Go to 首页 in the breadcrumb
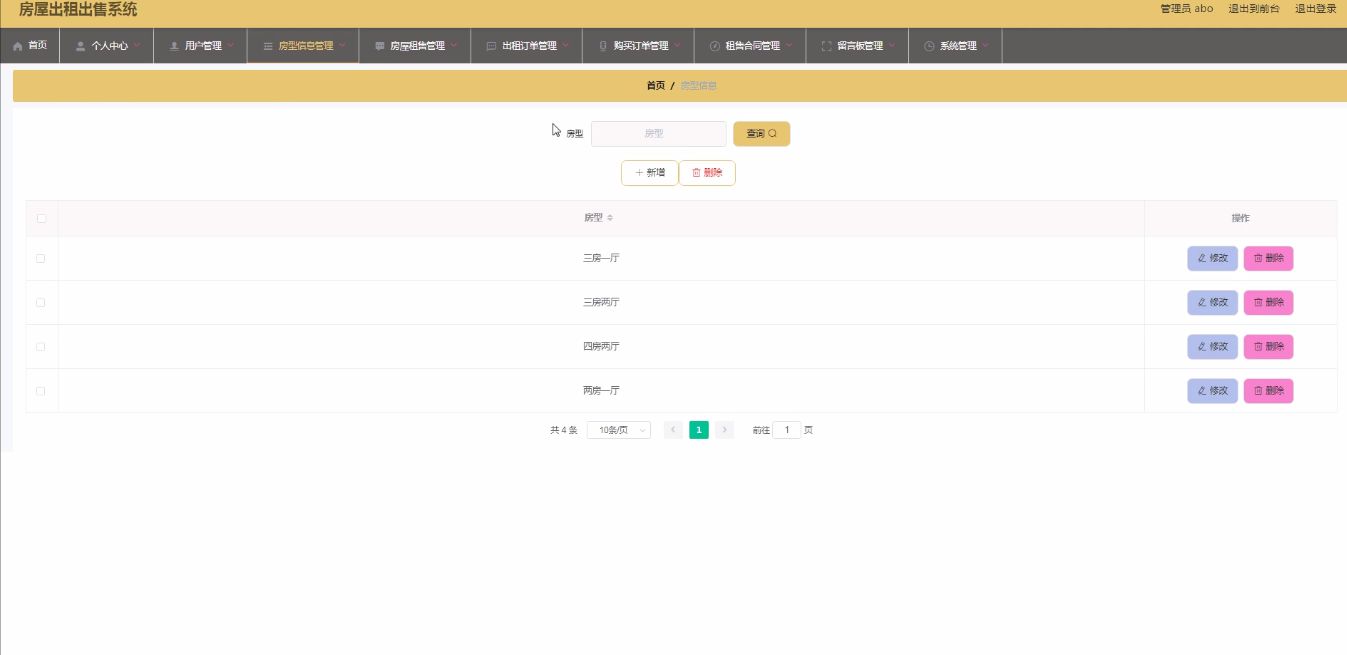The image size is (1347, 655). [655, 86]
